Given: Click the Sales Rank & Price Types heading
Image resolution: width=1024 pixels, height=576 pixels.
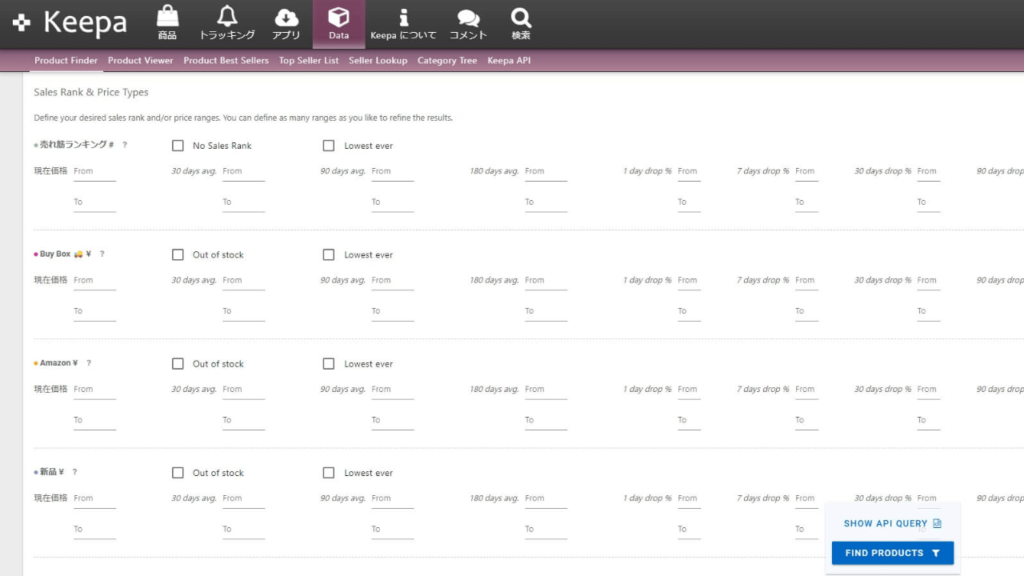Looking at the screenshot, I should click(x=91, y=92).
